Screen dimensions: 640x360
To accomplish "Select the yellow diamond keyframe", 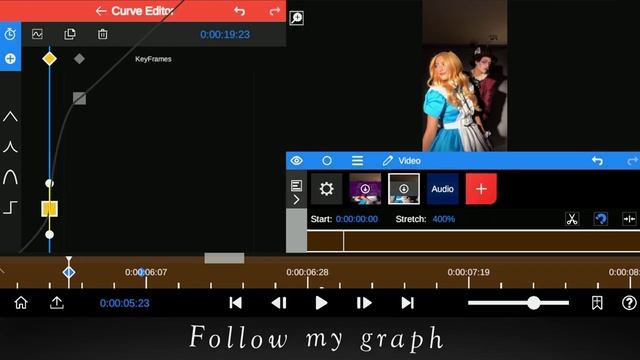I will pyautogui.click(x=49, y=58).
